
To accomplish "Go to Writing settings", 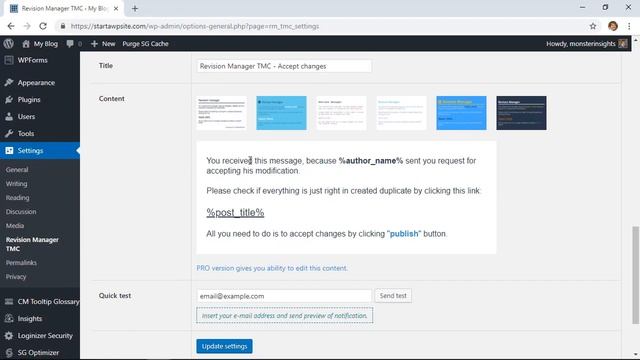I will [17, 184].
